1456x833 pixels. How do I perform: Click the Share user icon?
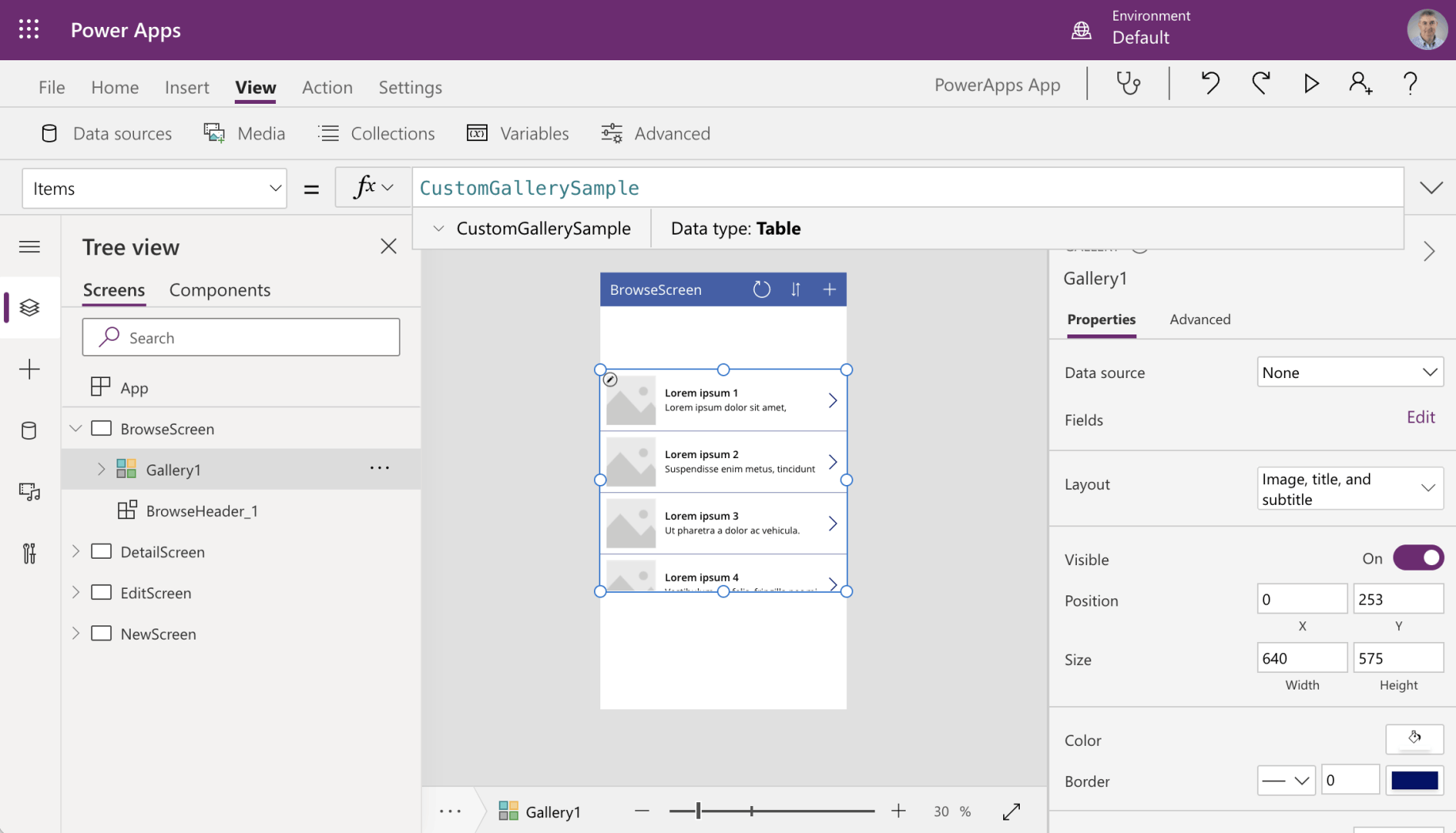[x=1360, y=83]
